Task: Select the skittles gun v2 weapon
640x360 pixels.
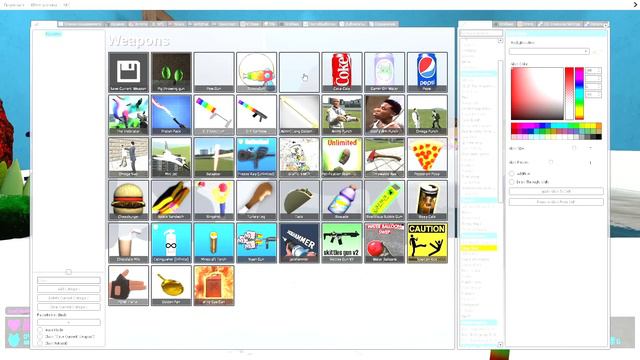Action: (x=342, y=242)
